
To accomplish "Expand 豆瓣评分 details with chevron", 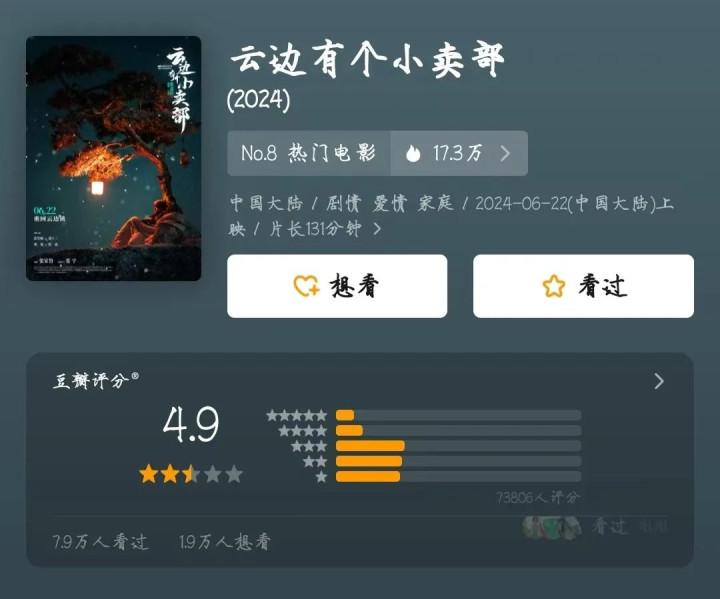I will pyautogui.click(x=659, y=381).
